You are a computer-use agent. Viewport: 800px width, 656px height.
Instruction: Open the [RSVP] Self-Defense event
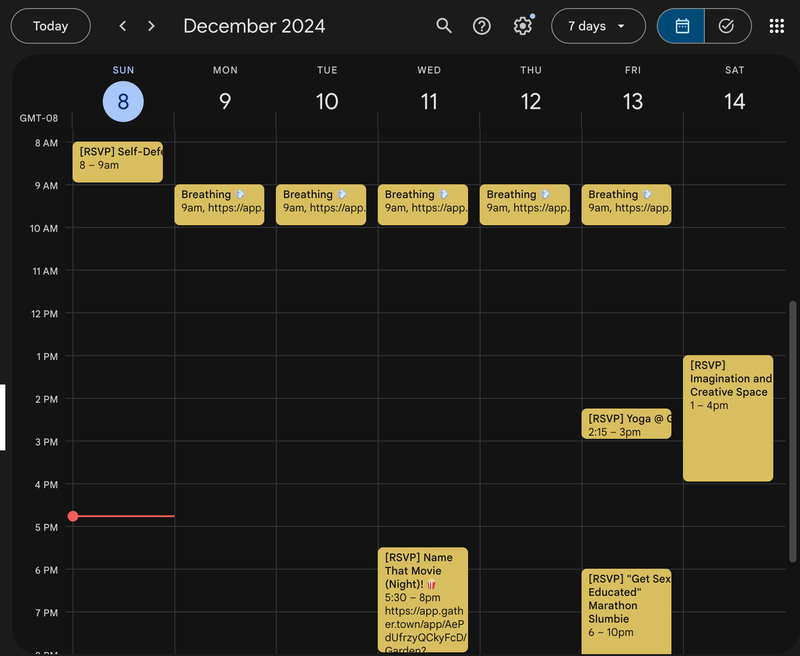click(117, 160)
